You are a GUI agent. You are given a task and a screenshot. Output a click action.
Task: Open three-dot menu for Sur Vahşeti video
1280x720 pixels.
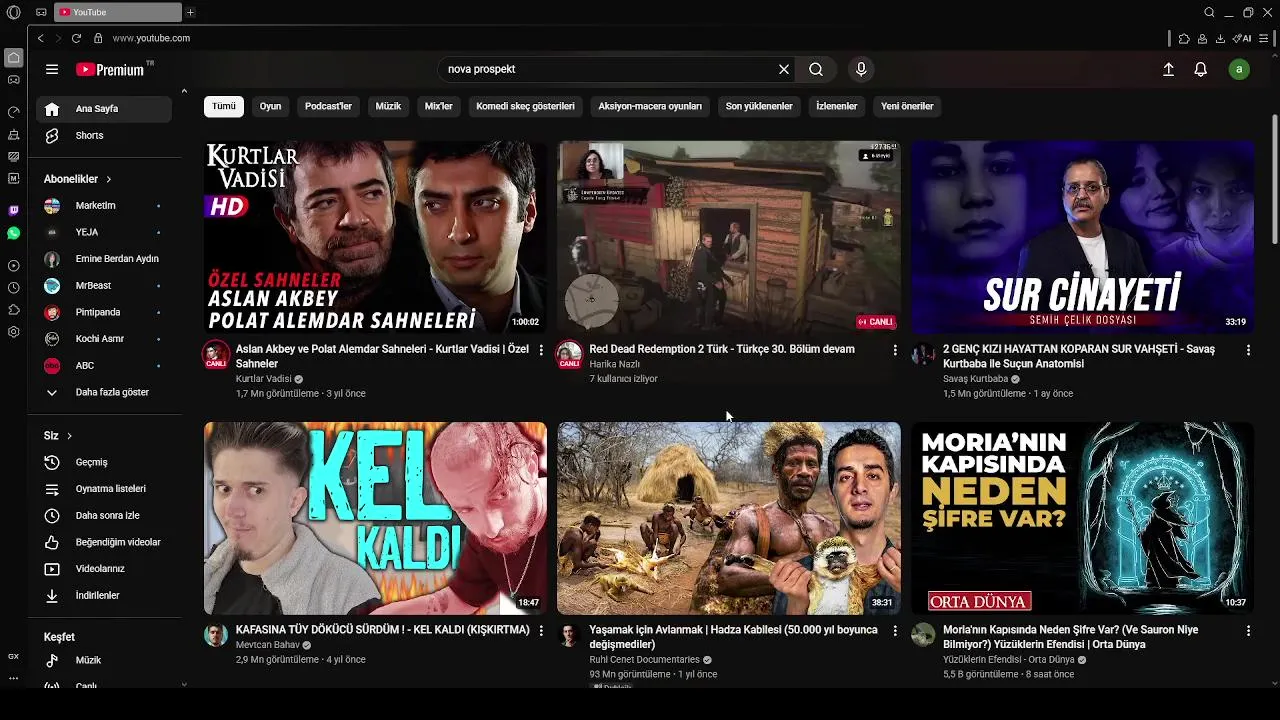tap(1248, 350)
